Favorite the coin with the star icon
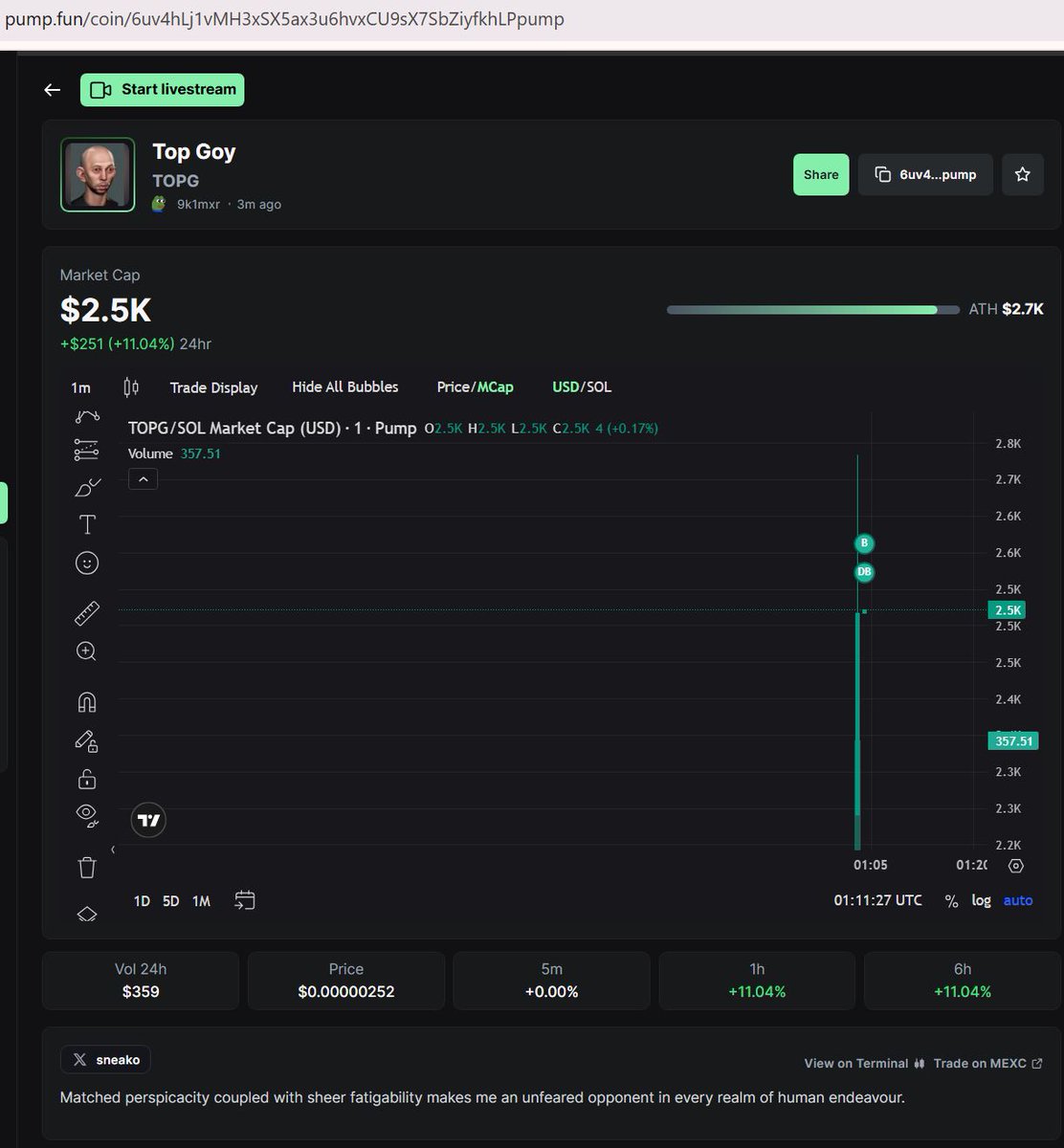Image resolution: width=1064 pixels, height=1148 pixels. tap(1023, 174)
